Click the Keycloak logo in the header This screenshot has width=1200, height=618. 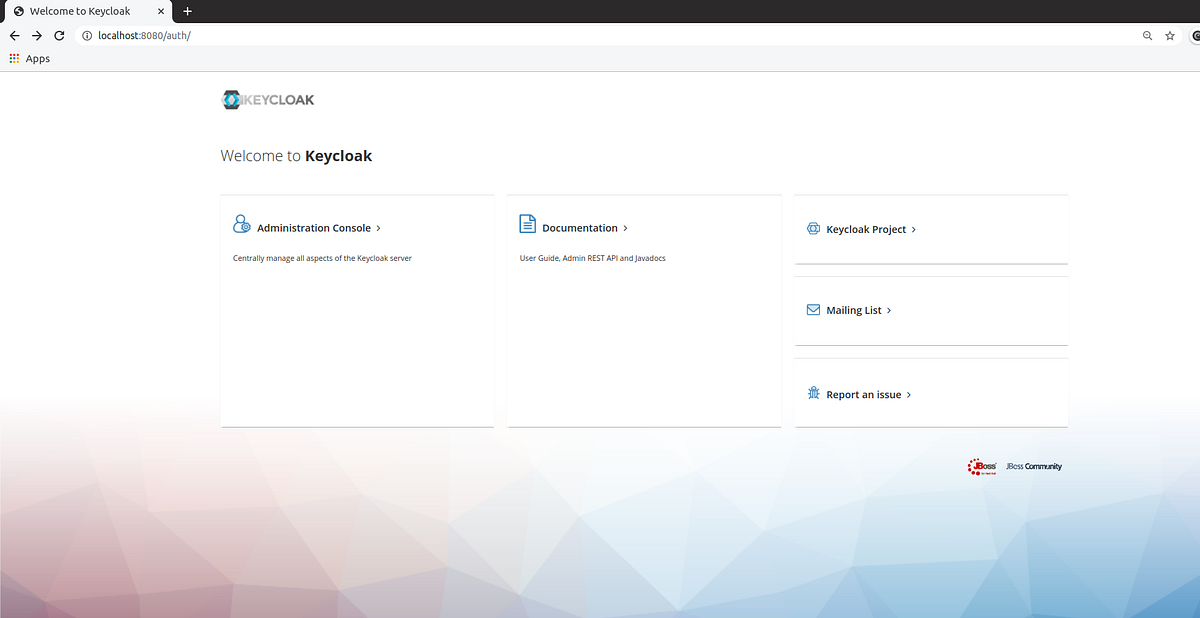point(267,99)
